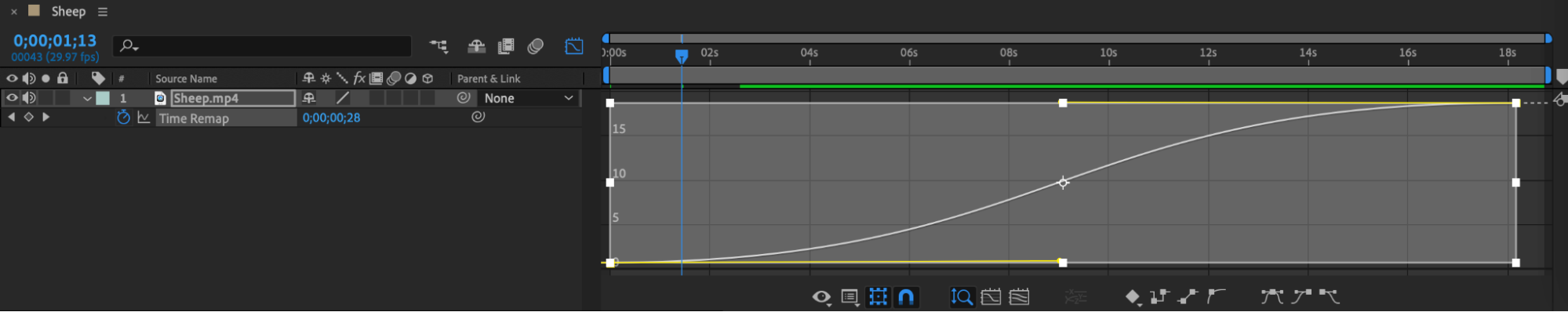Click Time Remap value 0;00;00;28
Screen dimensions: 1568x312
tap(331, 118)
